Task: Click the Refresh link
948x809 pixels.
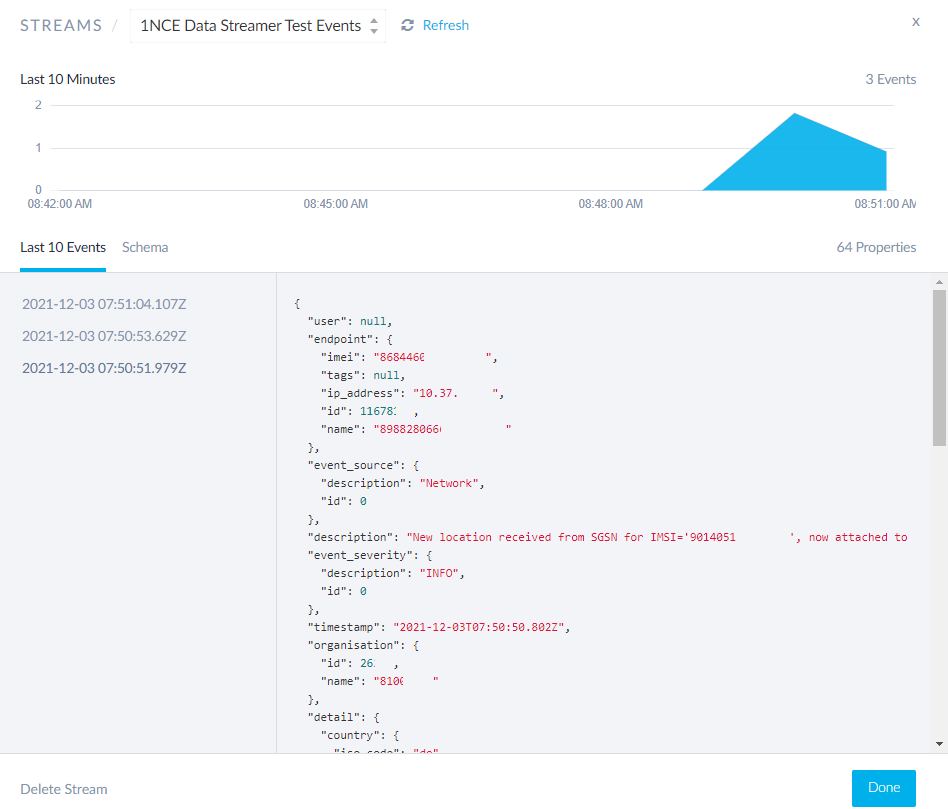Action: 445,26
